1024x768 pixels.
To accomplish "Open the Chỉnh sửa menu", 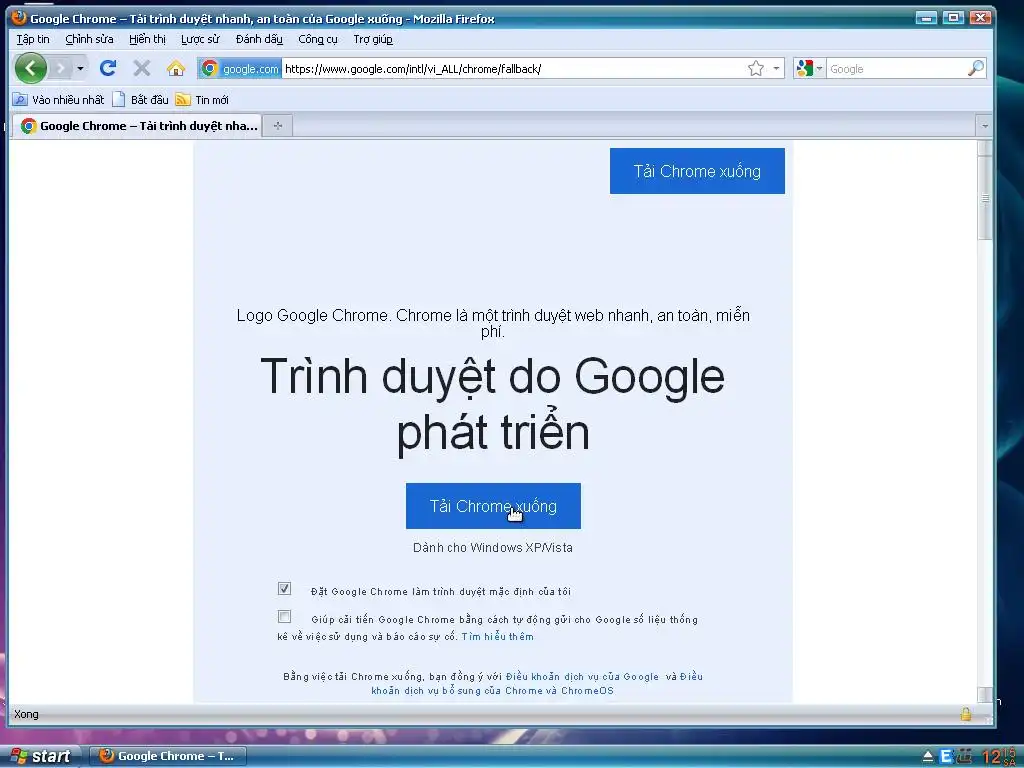I will point(89,39).
